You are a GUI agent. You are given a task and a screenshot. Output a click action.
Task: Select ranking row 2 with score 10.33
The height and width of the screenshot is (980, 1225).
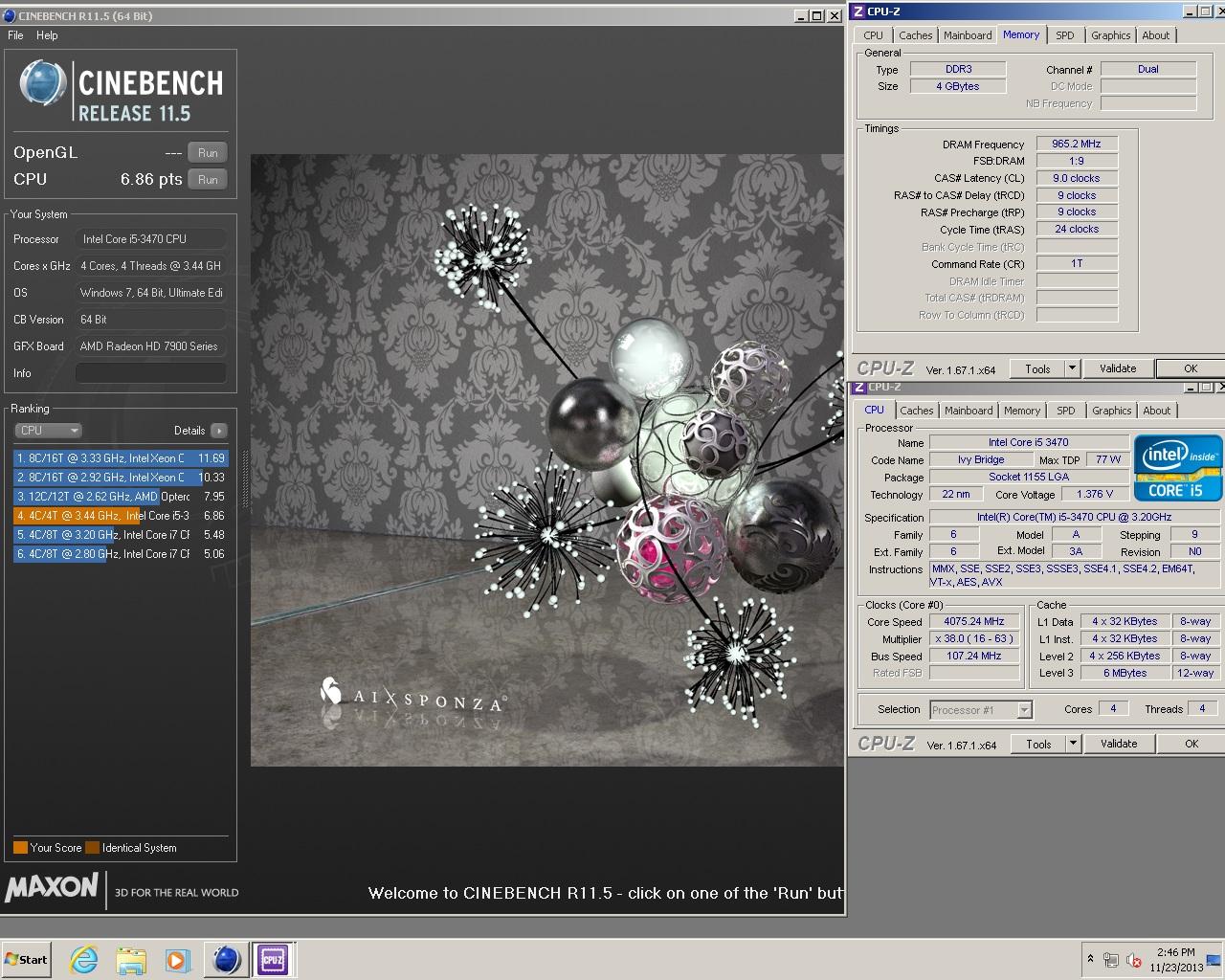point(121,478)
